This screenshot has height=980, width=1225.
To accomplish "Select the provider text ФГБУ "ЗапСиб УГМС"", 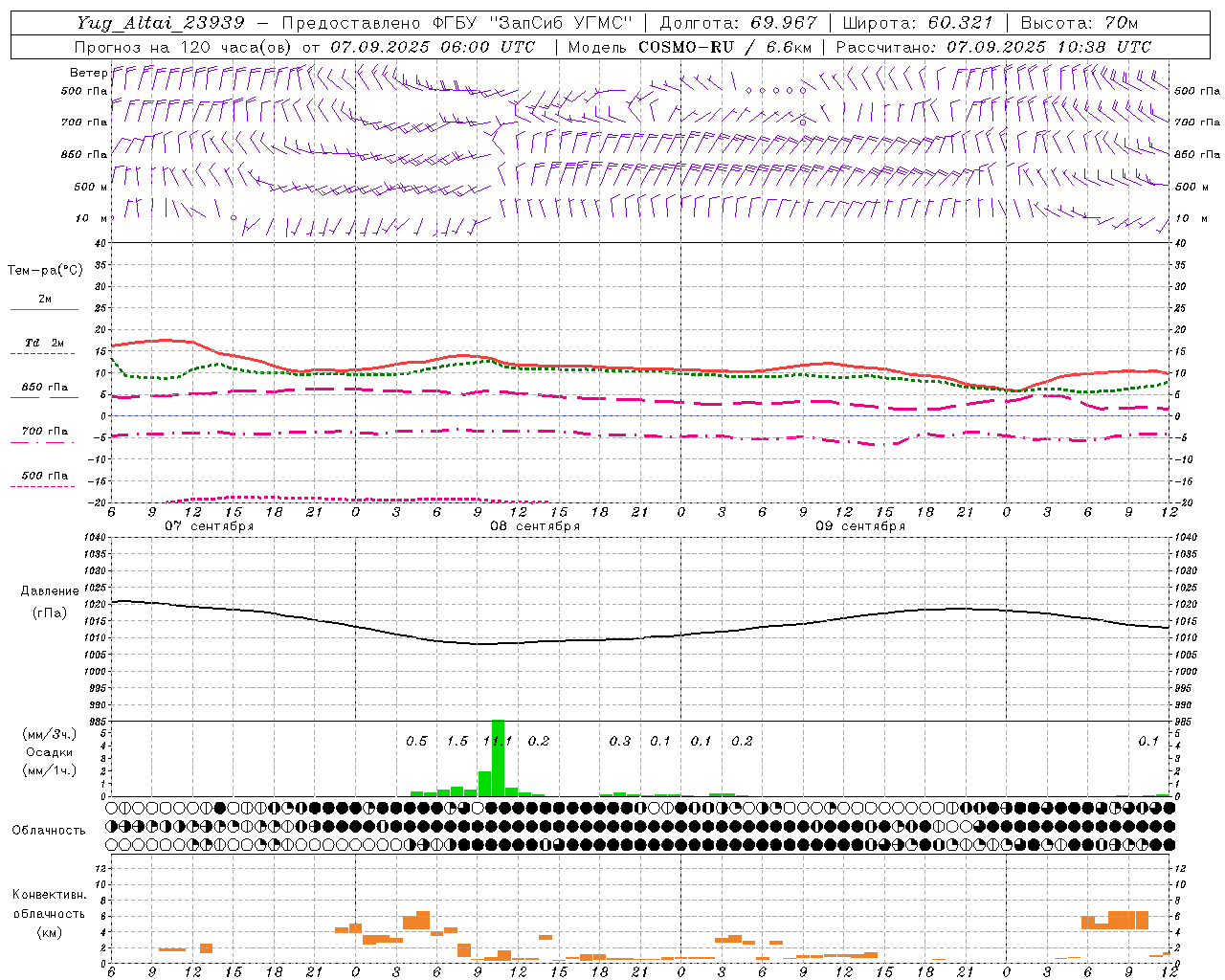I will [x=534, y=23].
